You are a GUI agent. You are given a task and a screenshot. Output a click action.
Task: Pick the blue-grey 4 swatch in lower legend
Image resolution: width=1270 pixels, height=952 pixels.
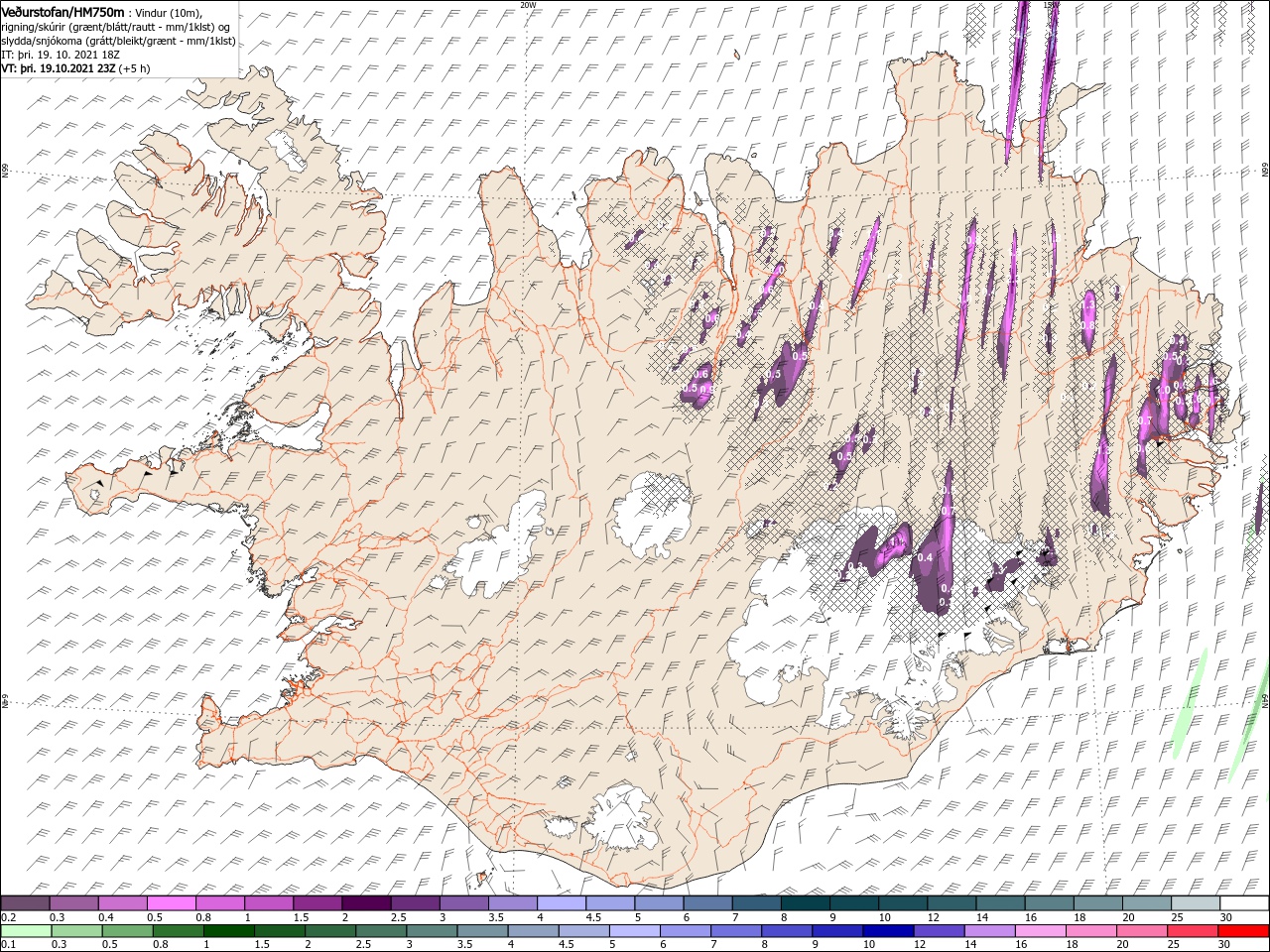[534, 931]
